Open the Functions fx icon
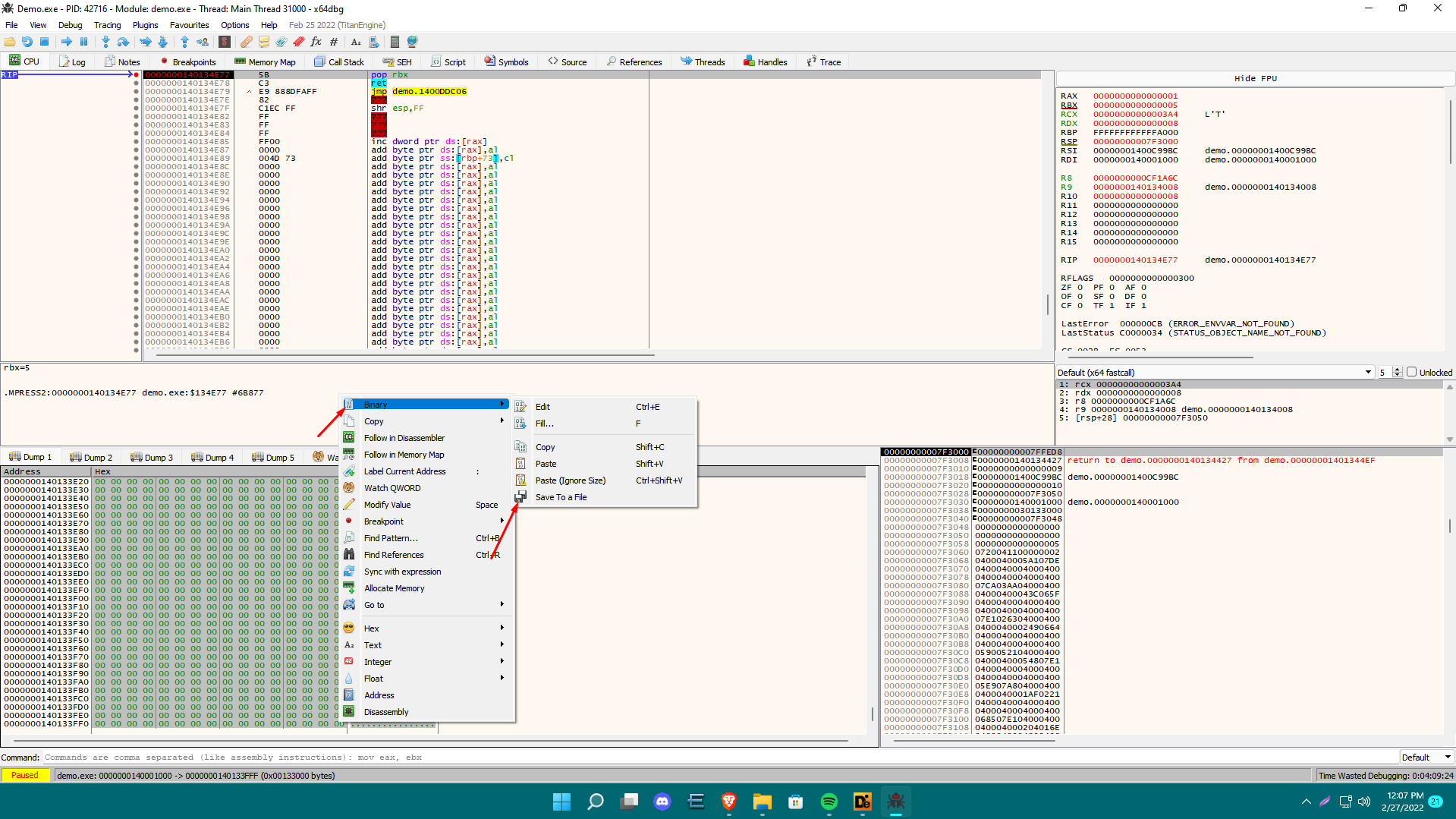Image resolution: width=1456 pixels, height=819 pixels. pyautogui.click(x=316, y=42)
